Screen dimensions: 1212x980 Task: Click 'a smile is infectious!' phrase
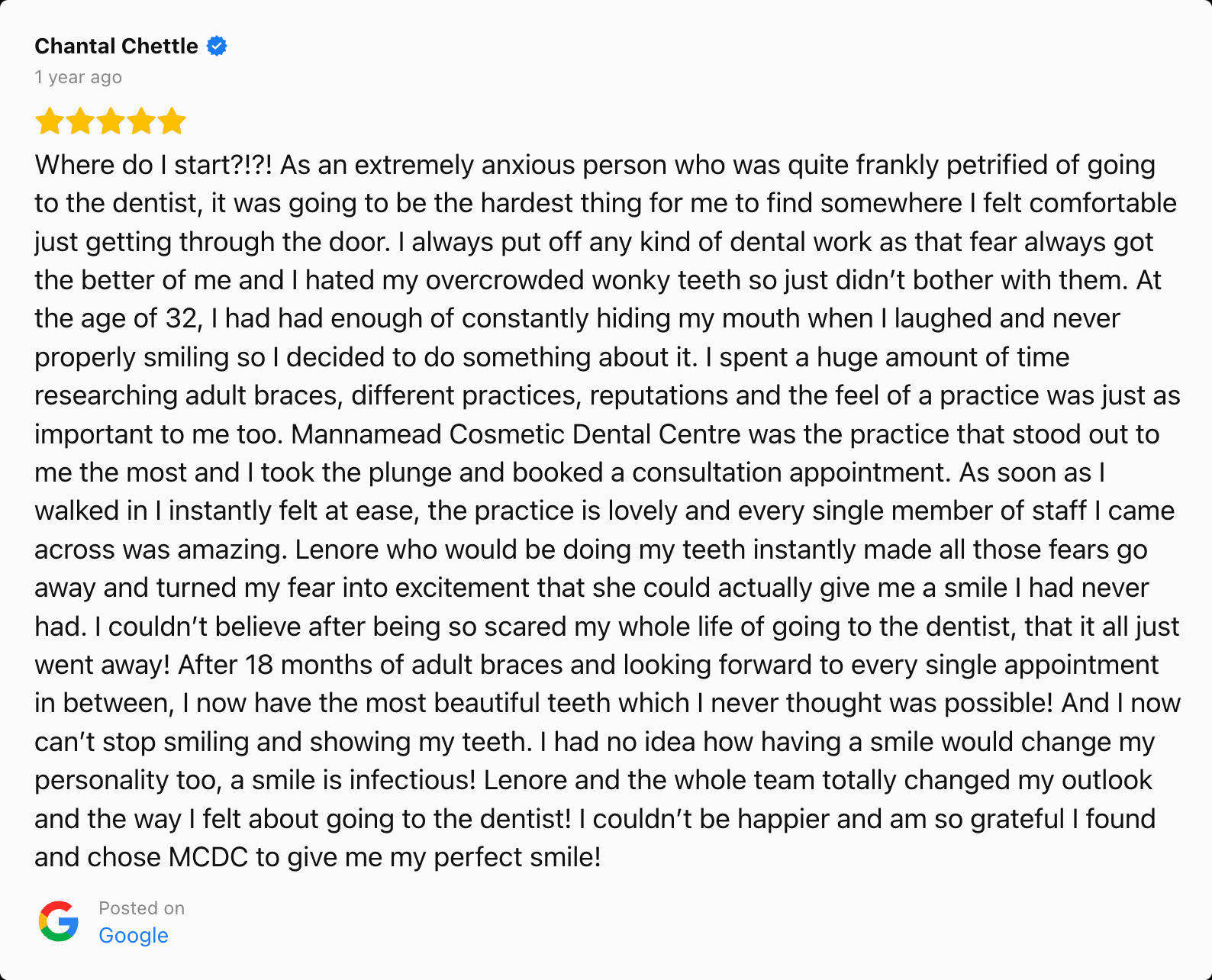[x=353, y=780]
